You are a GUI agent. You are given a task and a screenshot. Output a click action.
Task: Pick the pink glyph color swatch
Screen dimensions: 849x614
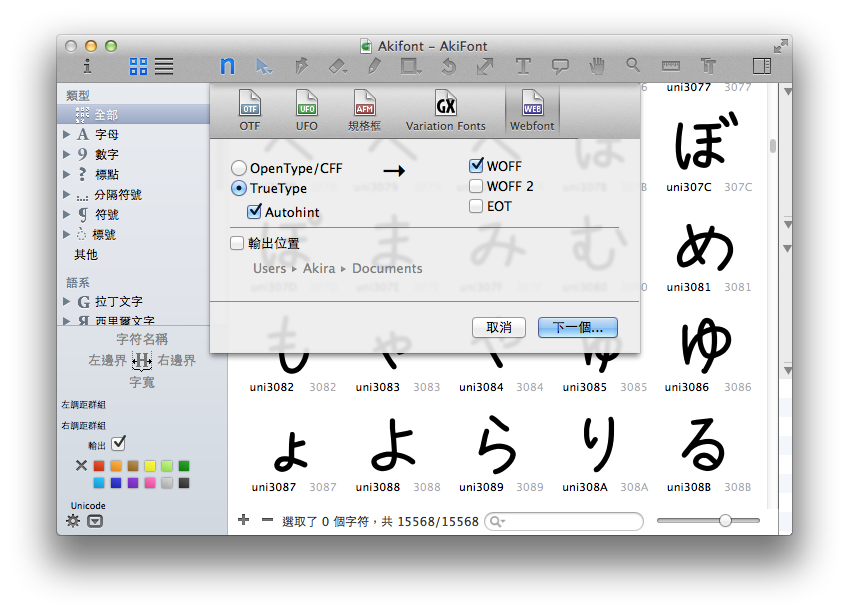150,482
